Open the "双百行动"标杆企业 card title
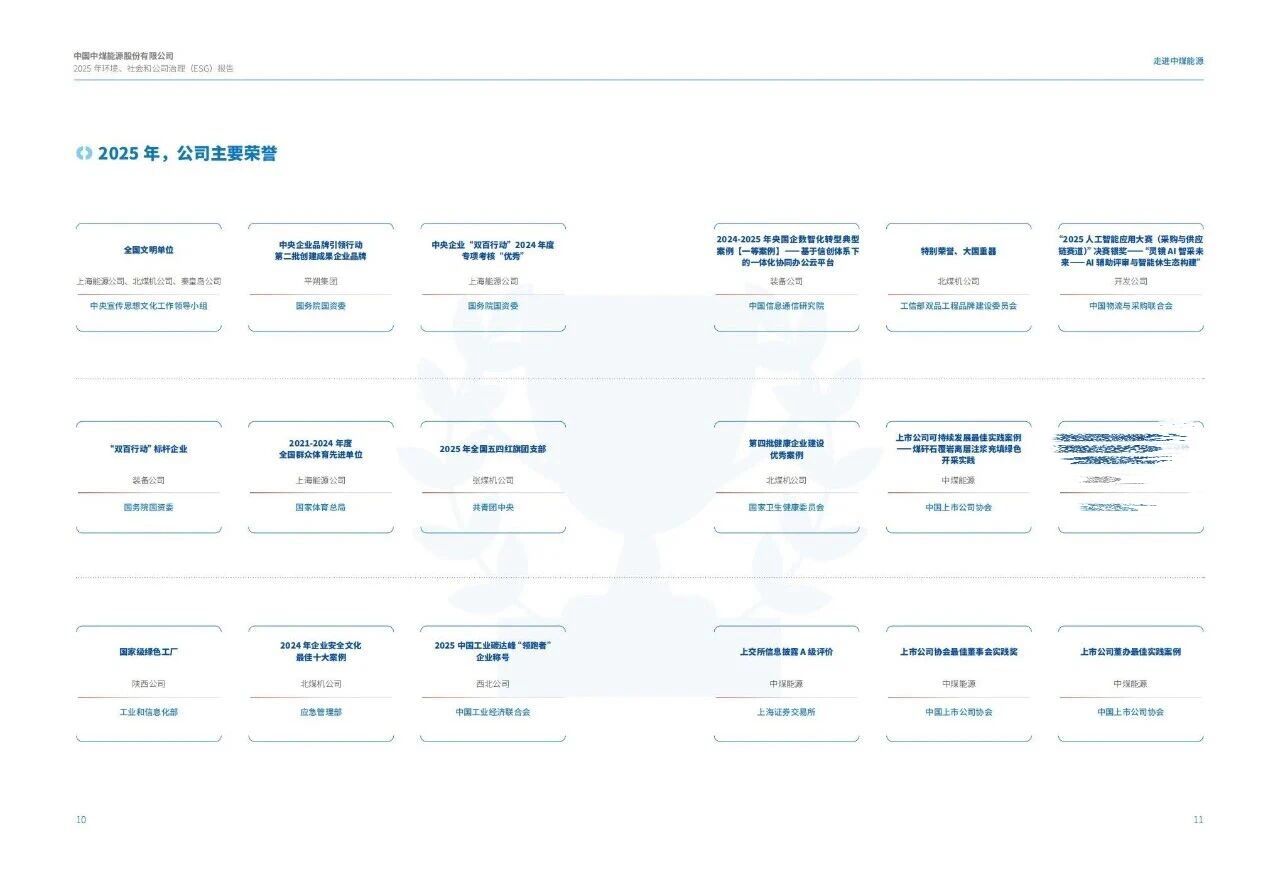Viewport: 1280px width, 879px height. click(149, 449)
